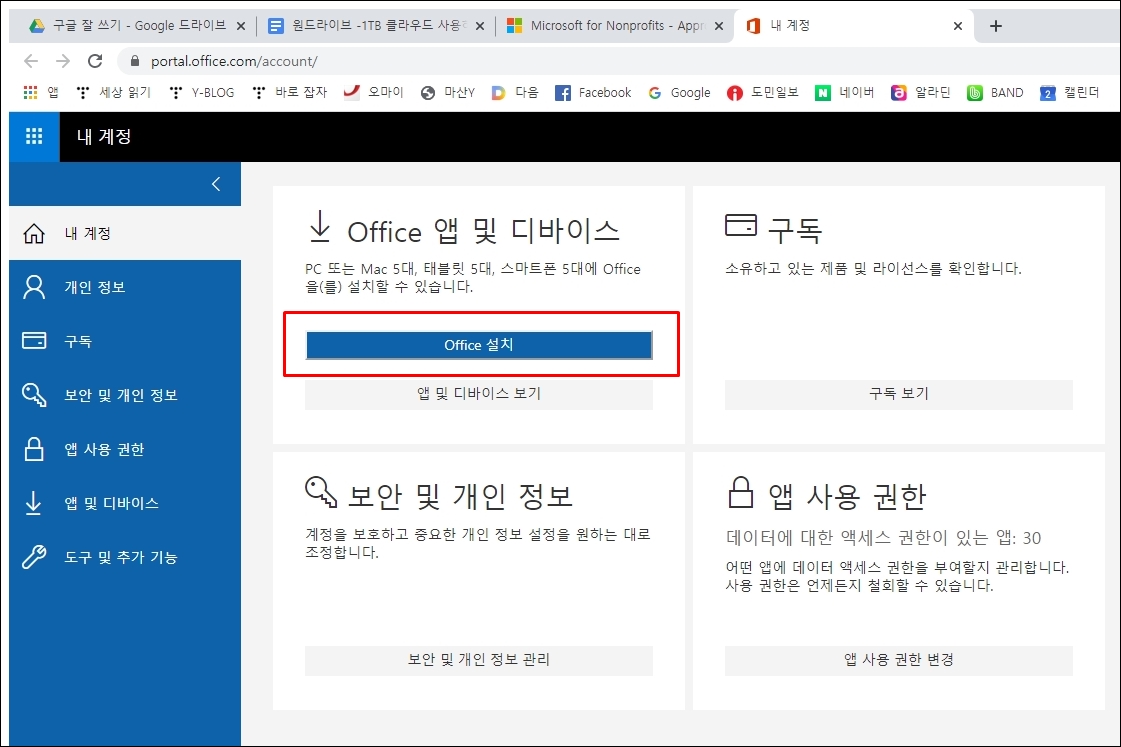This screenshot has height=747, width=1121.
Task: Open the Facebook bookmark
Action: click(593, 93)
